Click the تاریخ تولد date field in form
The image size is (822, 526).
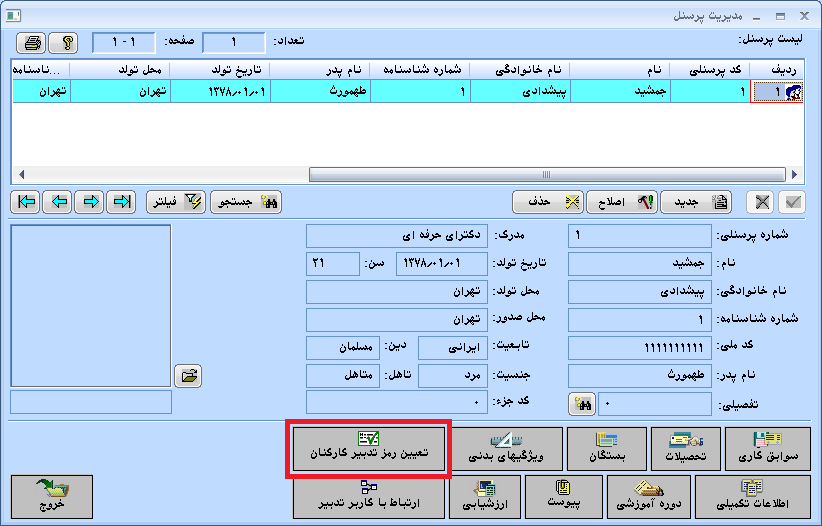coord(442,263)
